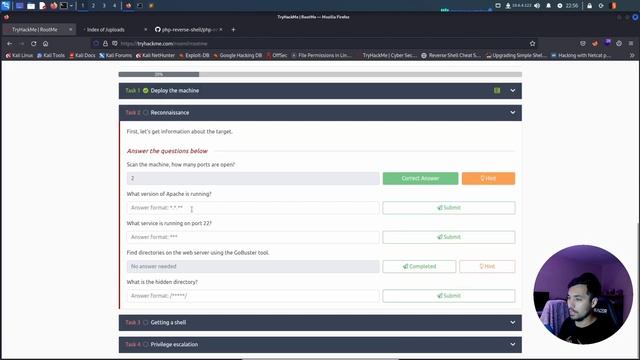
Task: Expand Task 4 Privilege escalation chevron
Action: (x=513, y=344)
